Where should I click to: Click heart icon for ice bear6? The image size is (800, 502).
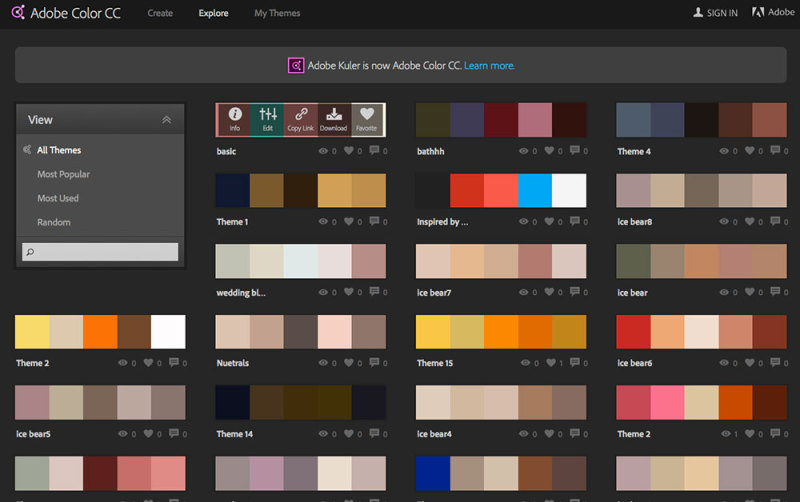click(749, 362)
